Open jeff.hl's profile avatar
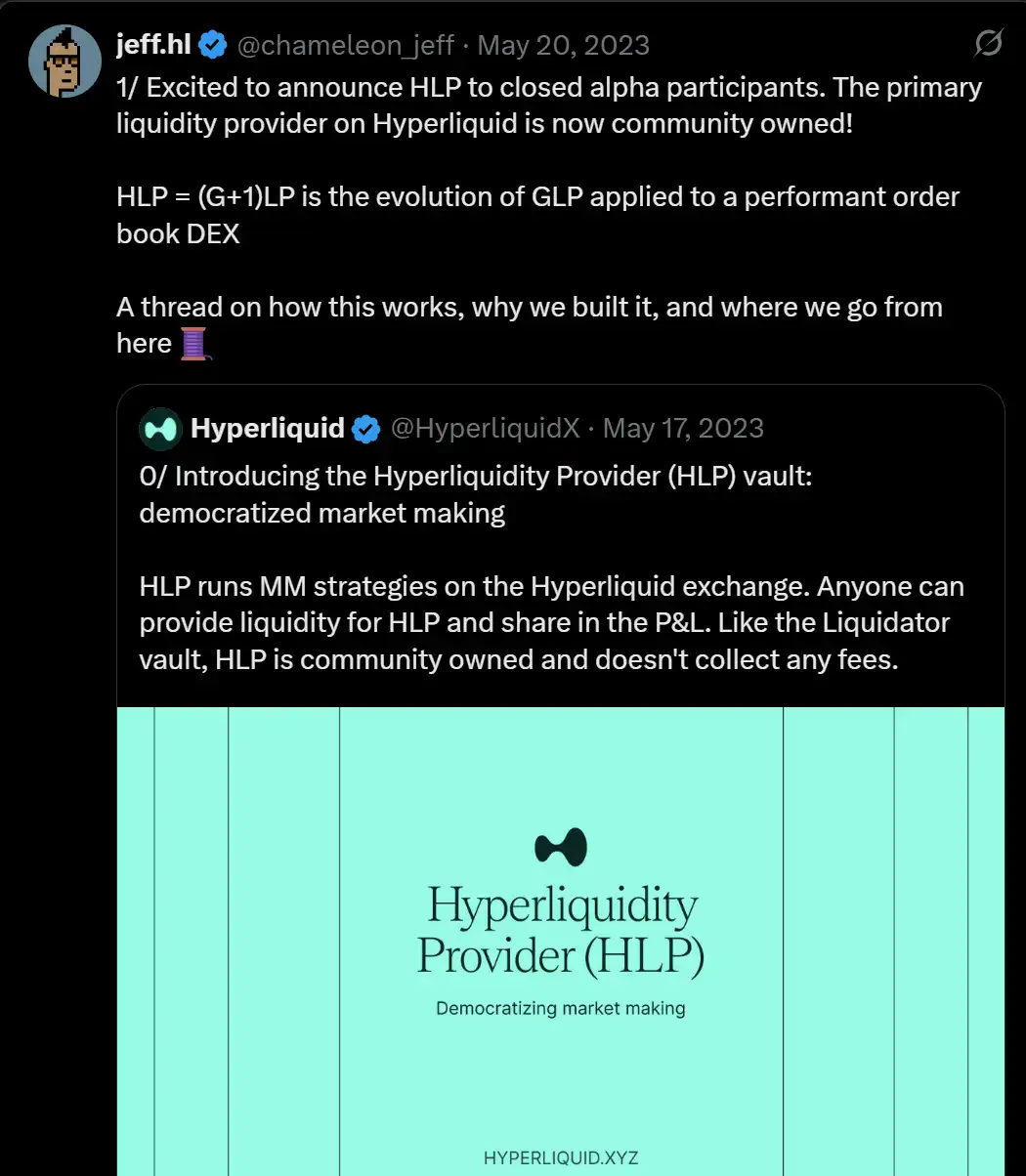 coord(64,63)
